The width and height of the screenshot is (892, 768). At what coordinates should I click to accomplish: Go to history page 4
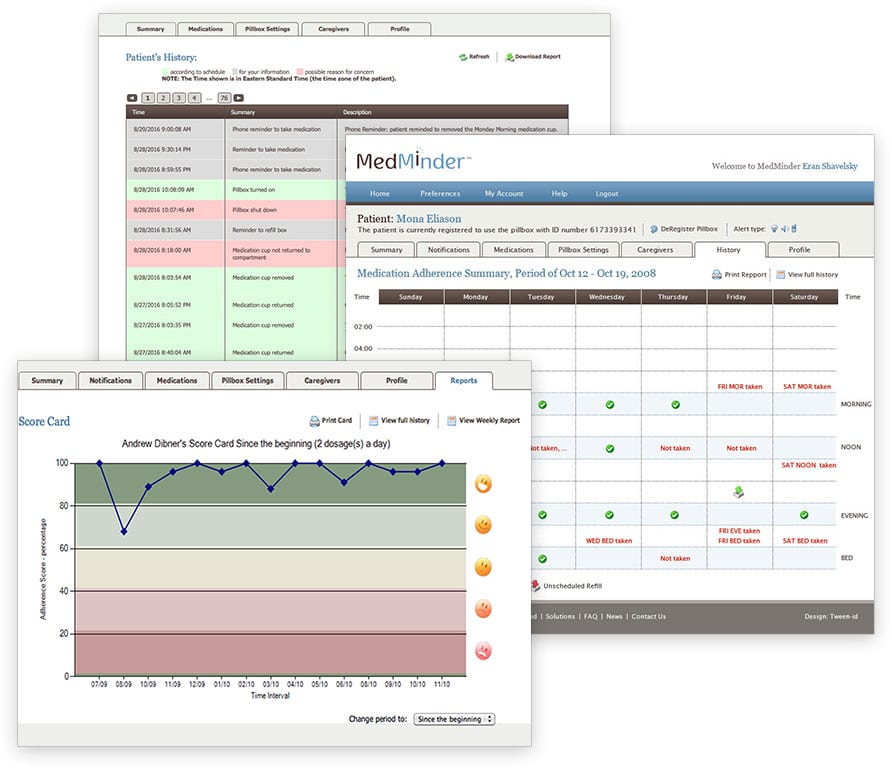[x=194, y=98]
